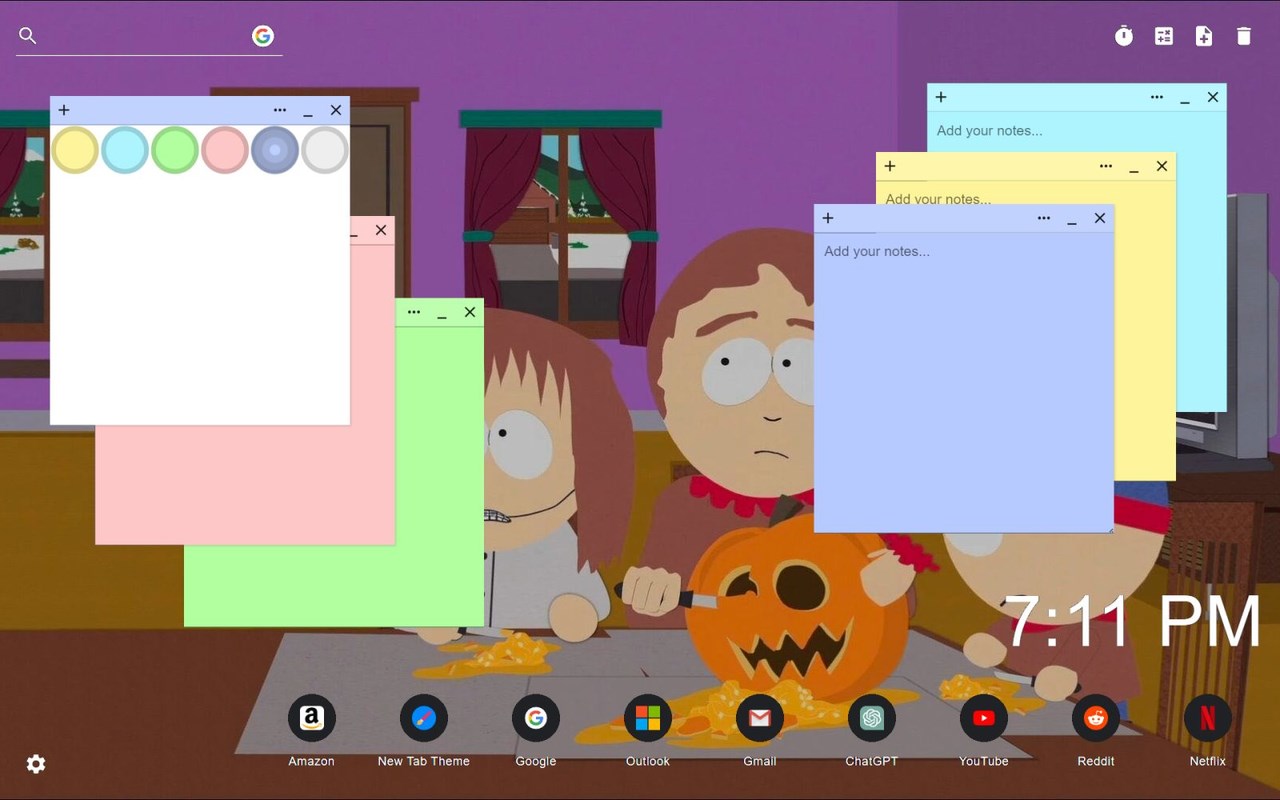Open the Gmail shortcut
The image size is (1280, 800).
[x=760, y=718]
